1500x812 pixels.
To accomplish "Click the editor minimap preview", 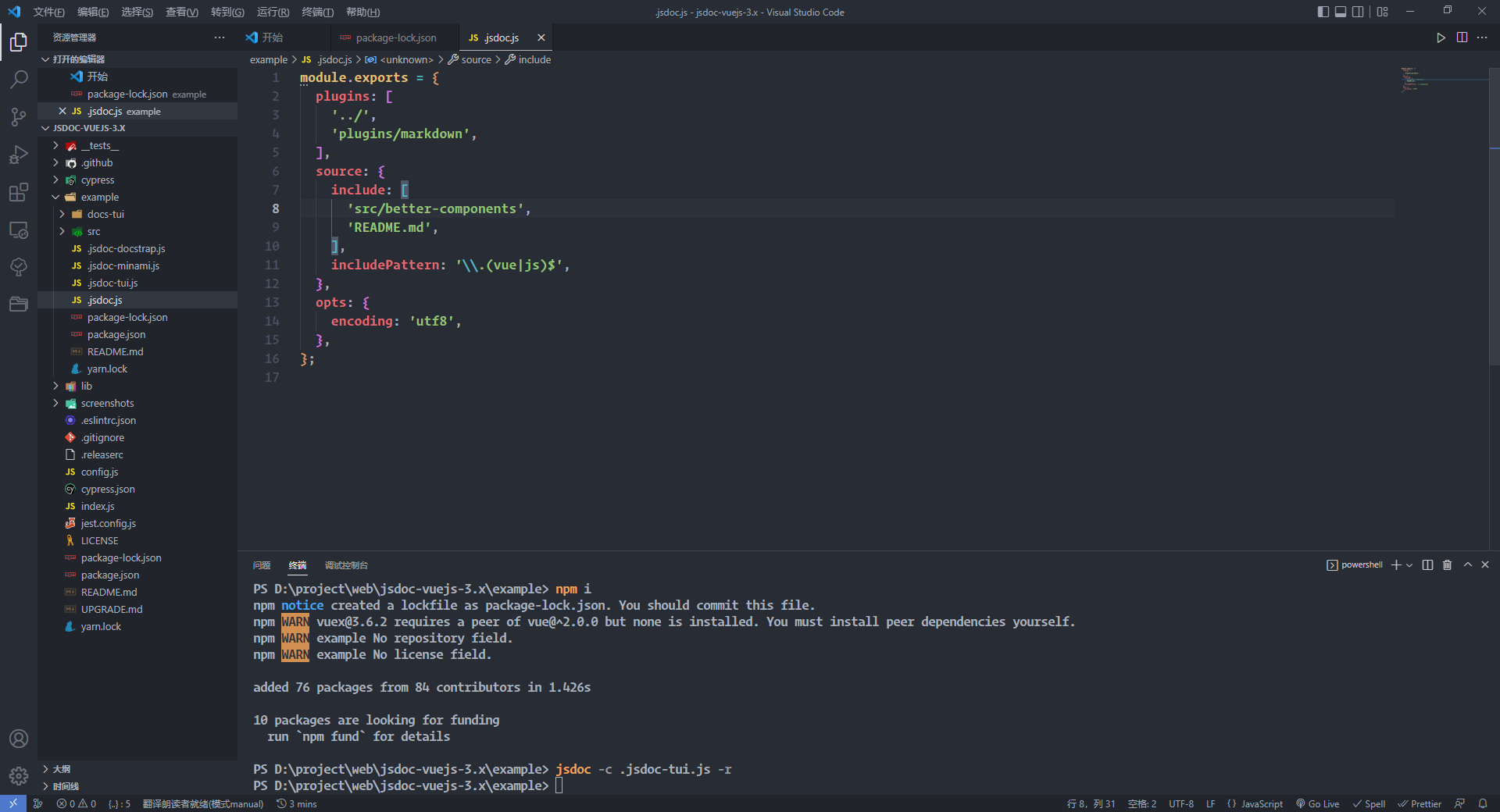I will point(1414,80).
